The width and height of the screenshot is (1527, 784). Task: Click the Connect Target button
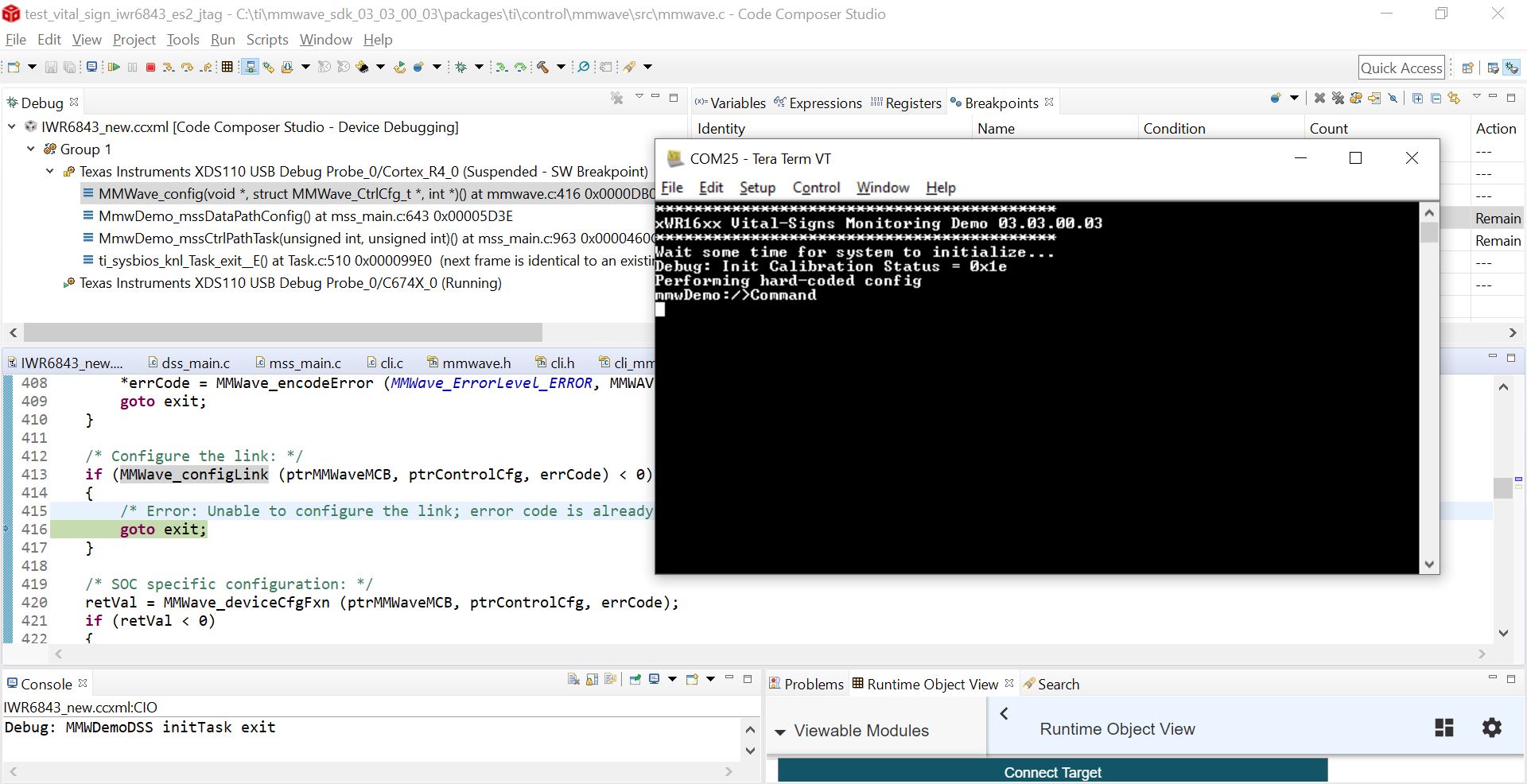(x=1053, y=771)
